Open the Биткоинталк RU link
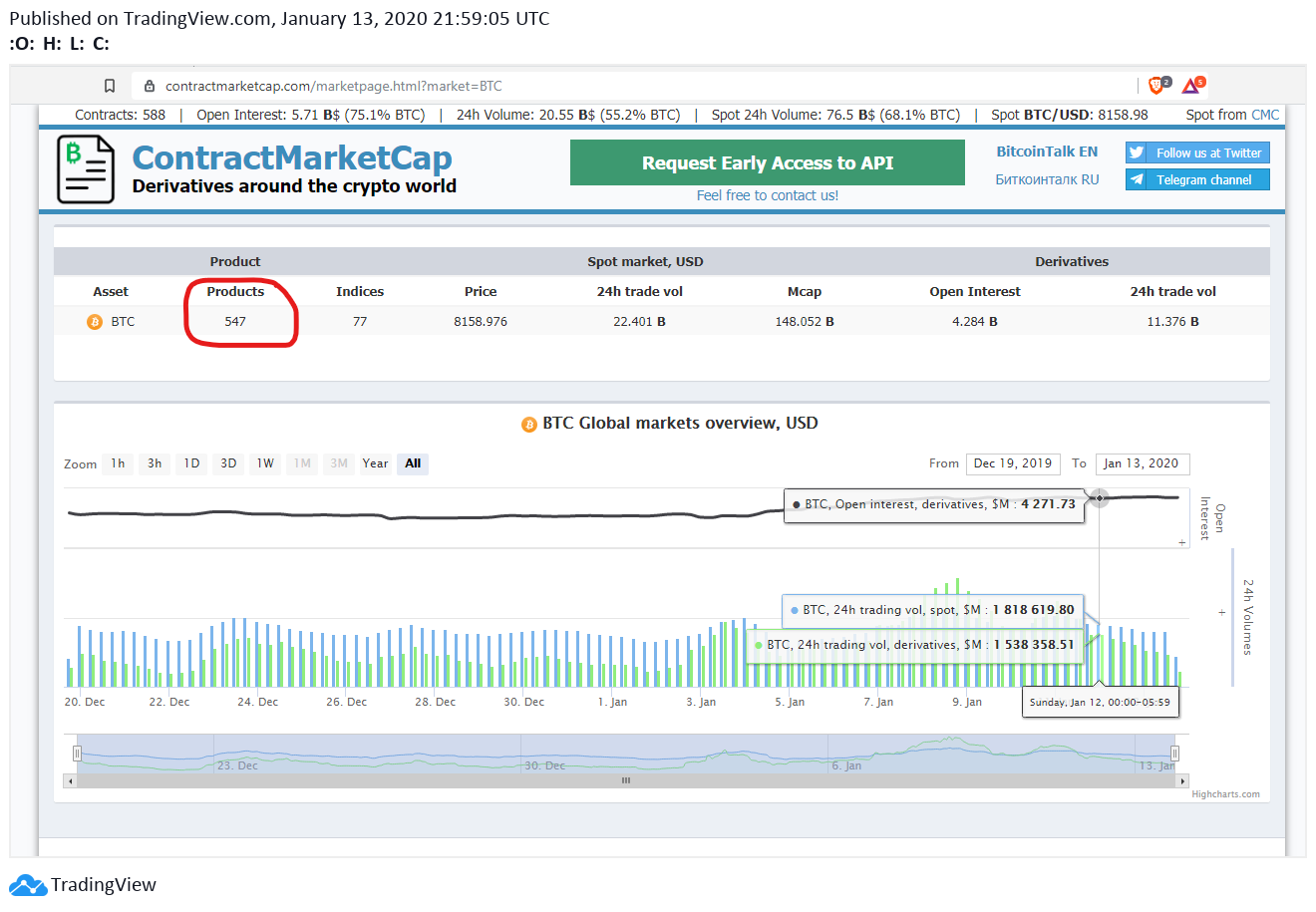Image resolution: width=1316 pixels, height=912 pixels. 1047,179
